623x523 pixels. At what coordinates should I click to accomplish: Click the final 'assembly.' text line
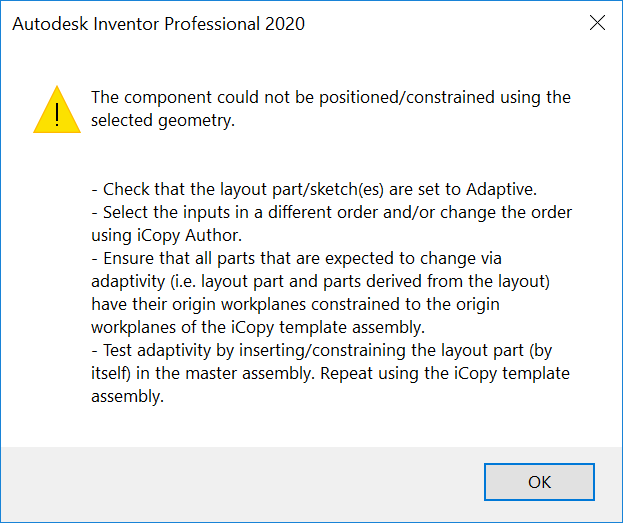(x=127, y=395)
